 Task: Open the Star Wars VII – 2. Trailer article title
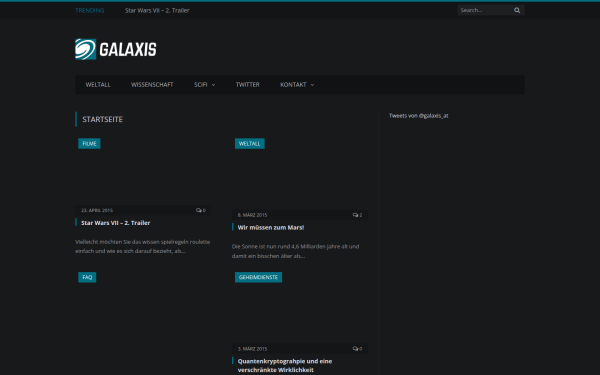[x=115, y=223]
